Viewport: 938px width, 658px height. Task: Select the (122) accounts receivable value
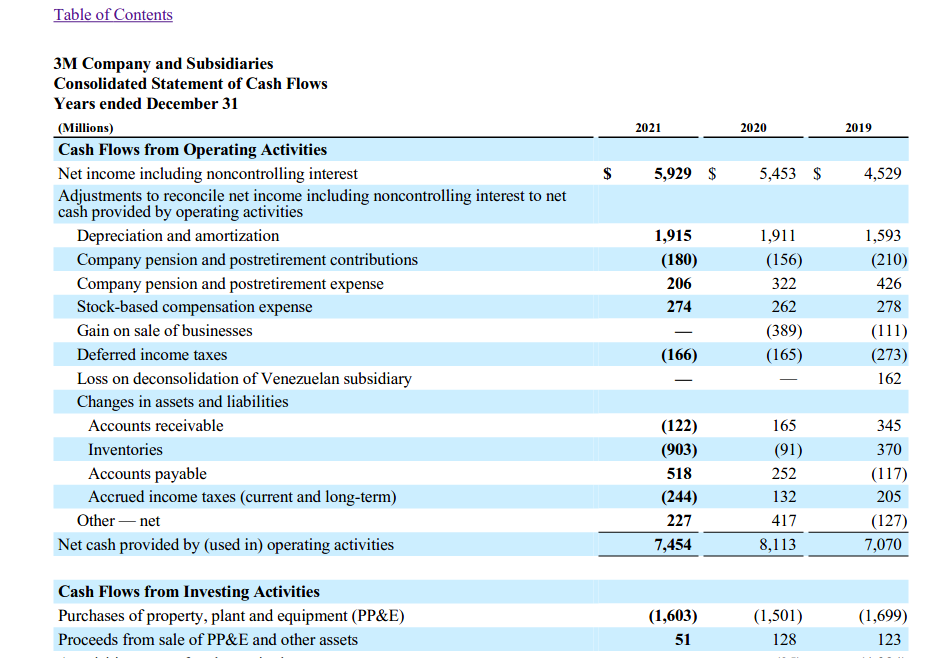[679, 426]
